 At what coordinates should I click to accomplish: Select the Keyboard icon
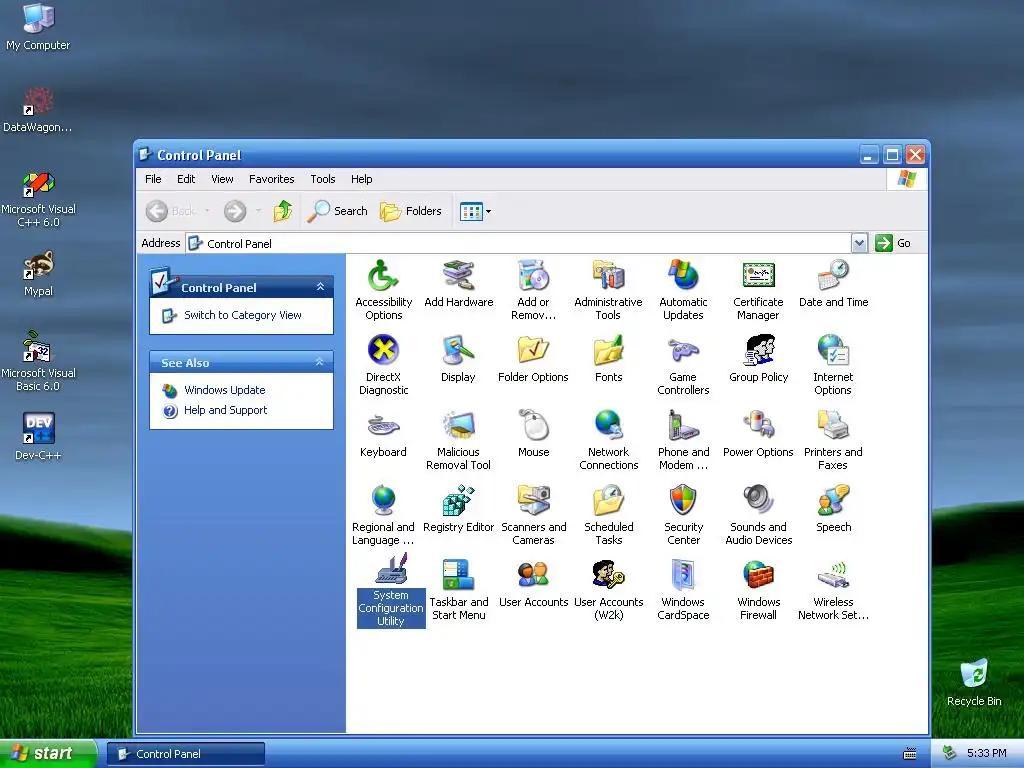point(383,434)
